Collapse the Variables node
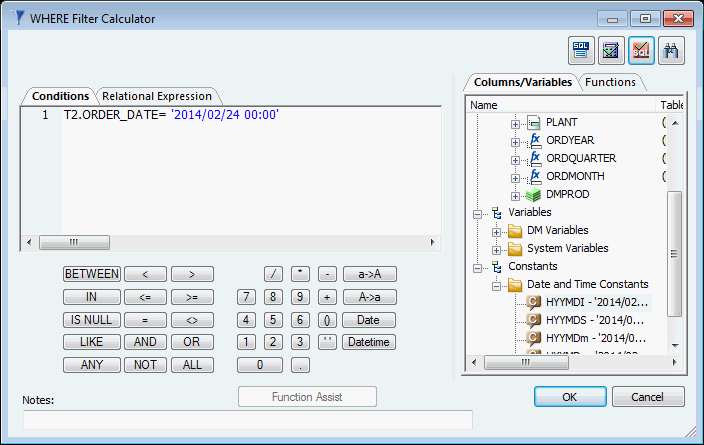This screenshot has width=704, height=445. [477, 214]
